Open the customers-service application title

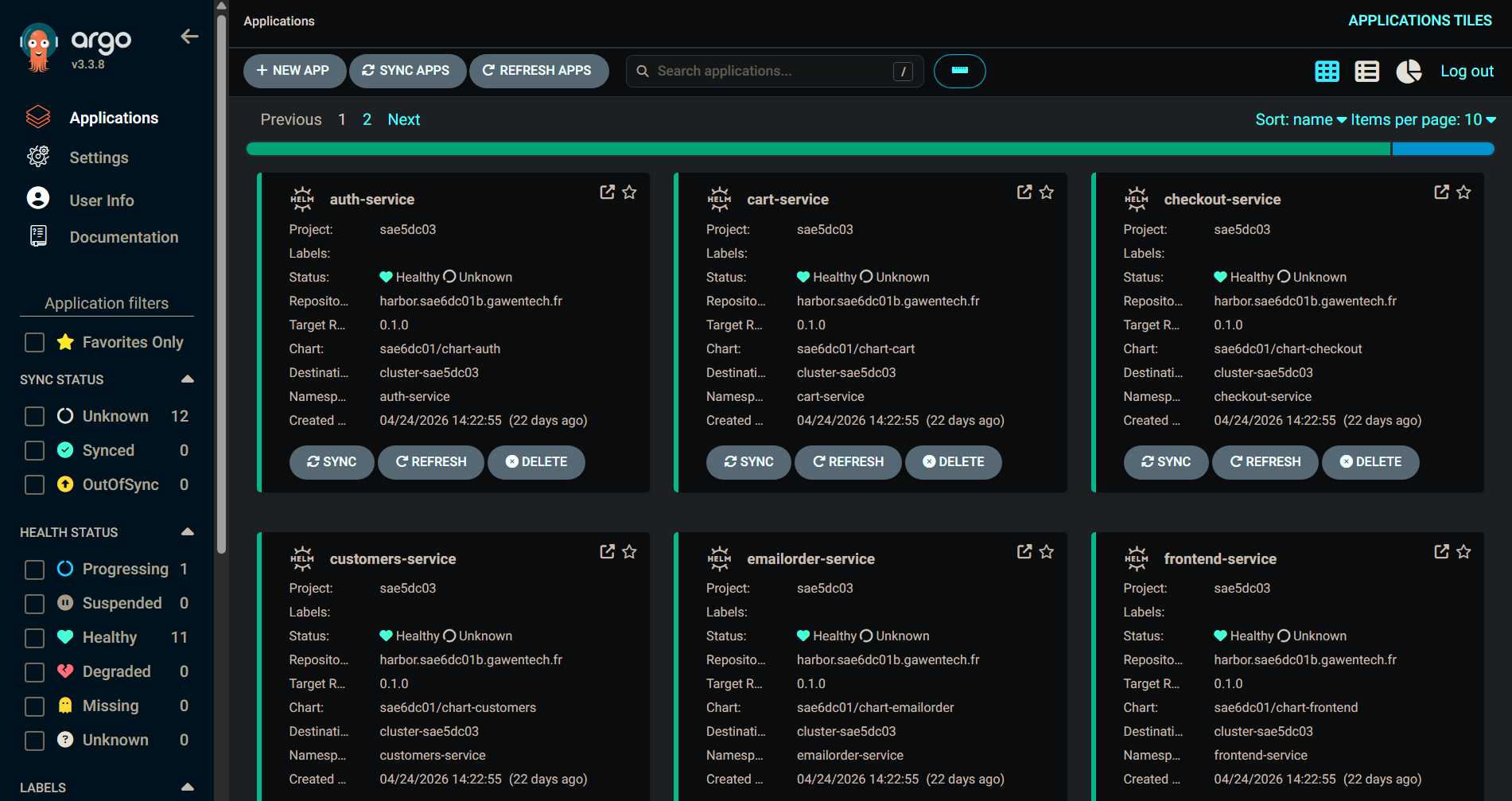[x=393, y=558]
